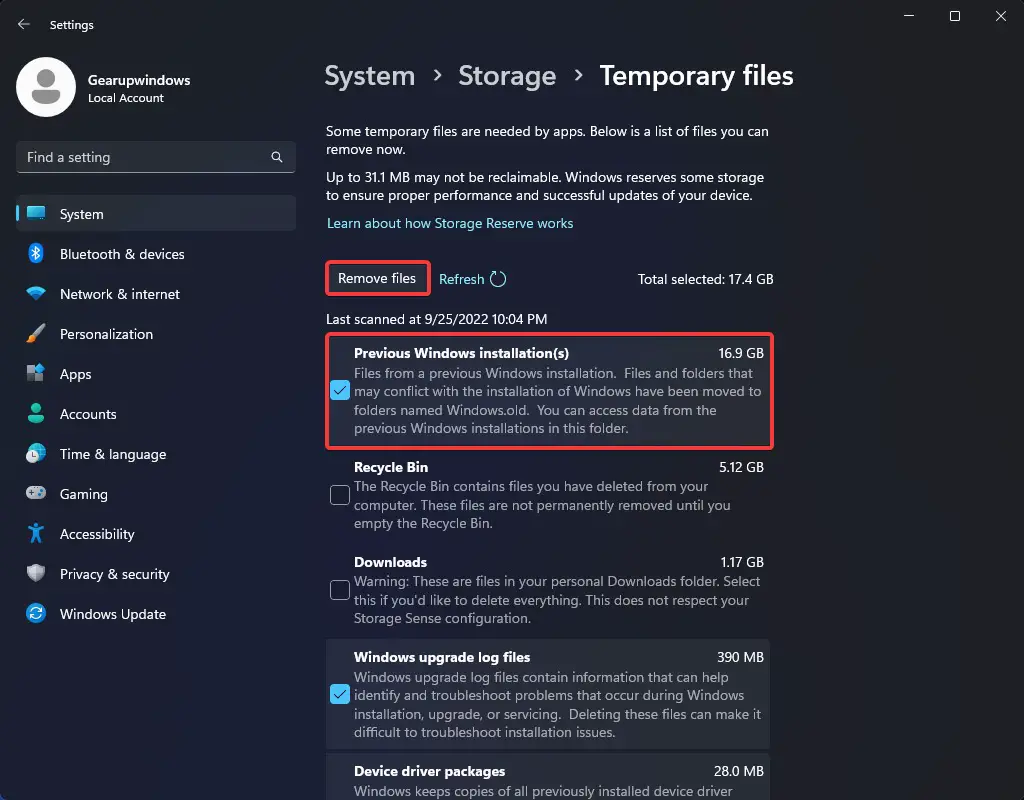Navigate to Storage breadcrumb
The image size is (1024, 800).
[x=507, y=76]
